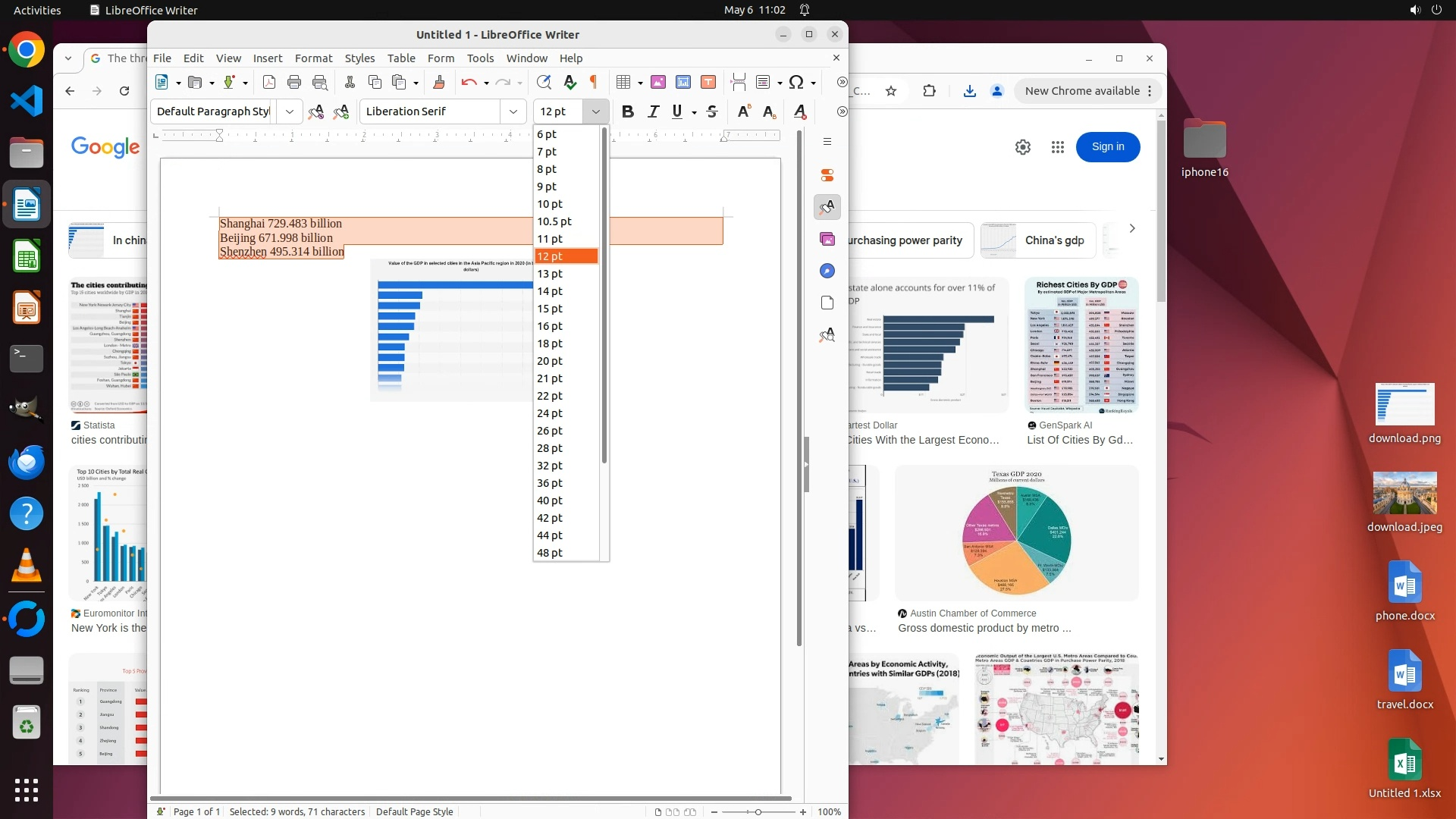
Task: Click the Insert Text Box icon
Action: tap(708, 82)
